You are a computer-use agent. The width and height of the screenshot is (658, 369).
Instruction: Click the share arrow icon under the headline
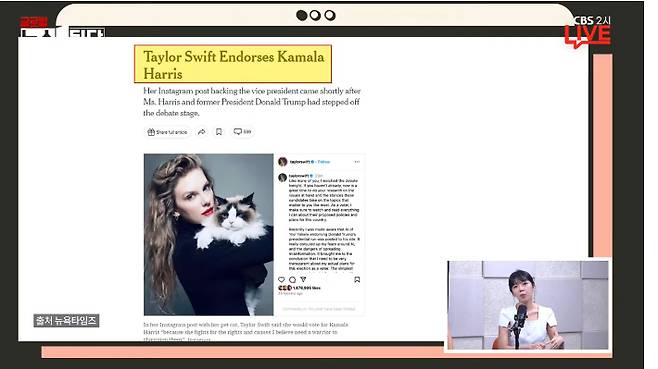coord(202,132)
